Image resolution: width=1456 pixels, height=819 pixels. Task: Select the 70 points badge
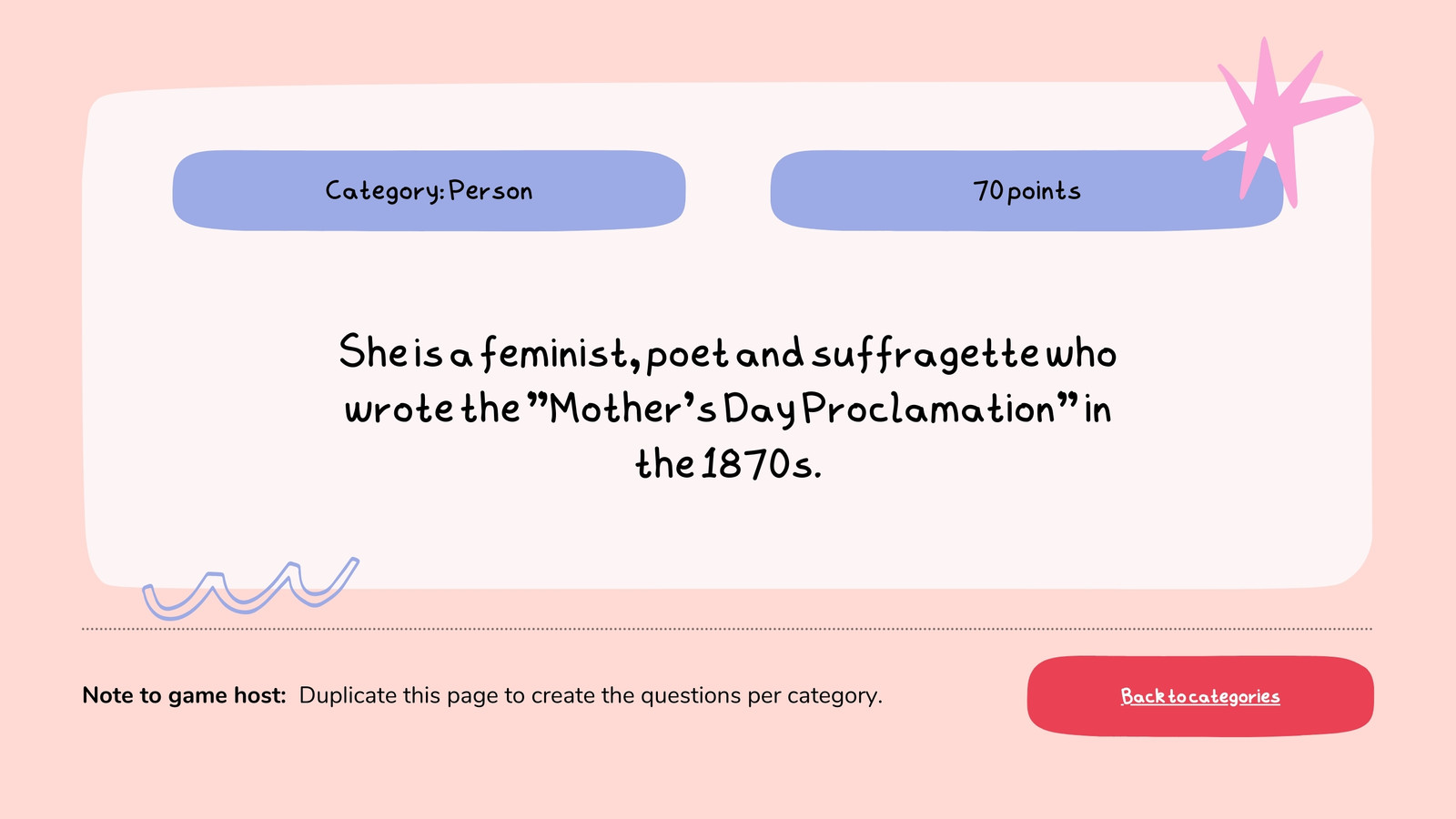click(x=1026, y=190)
